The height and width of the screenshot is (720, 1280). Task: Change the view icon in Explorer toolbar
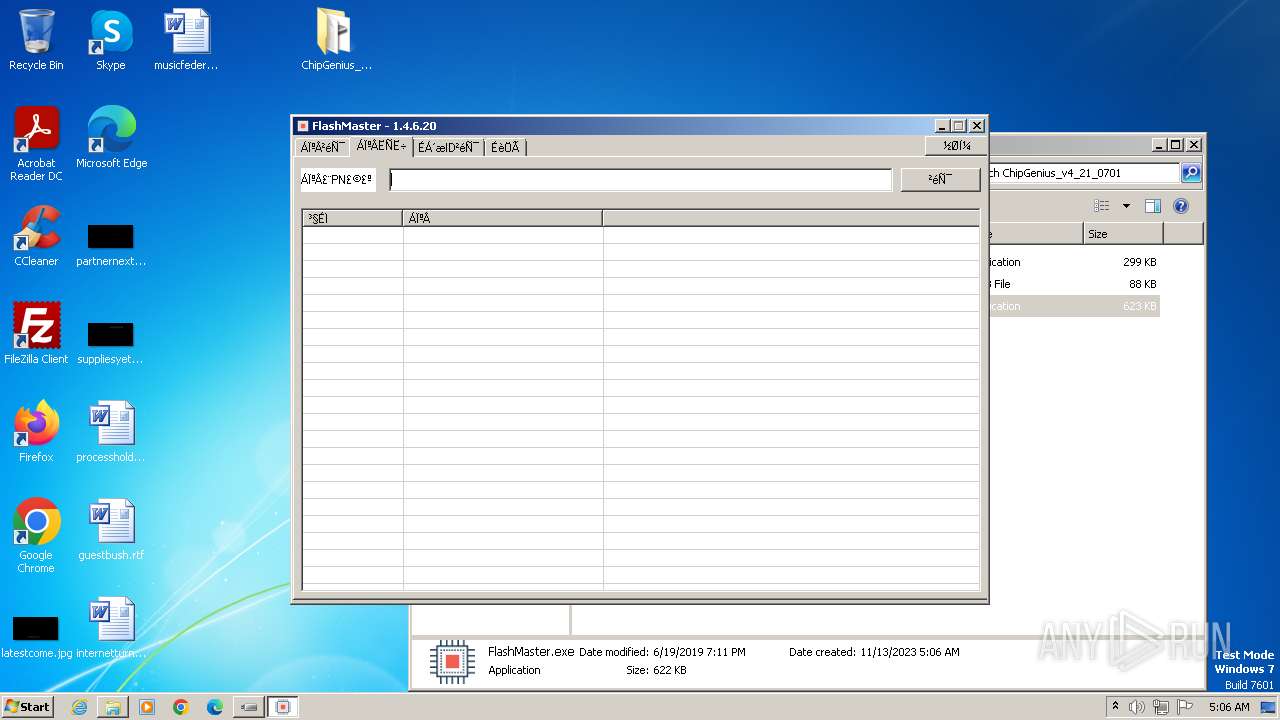1102,206
